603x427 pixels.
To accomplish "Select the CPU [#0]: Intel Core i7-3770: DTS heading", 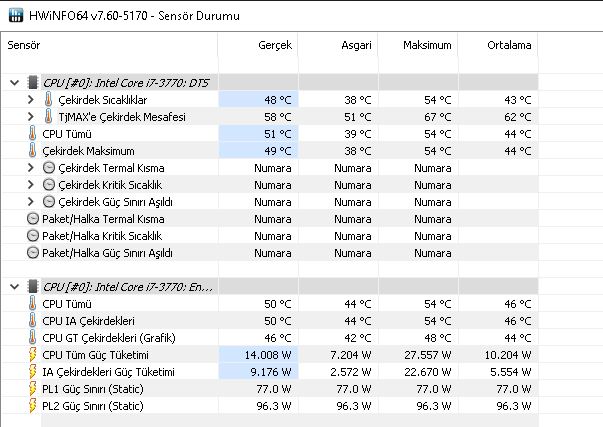I will 126,83.
